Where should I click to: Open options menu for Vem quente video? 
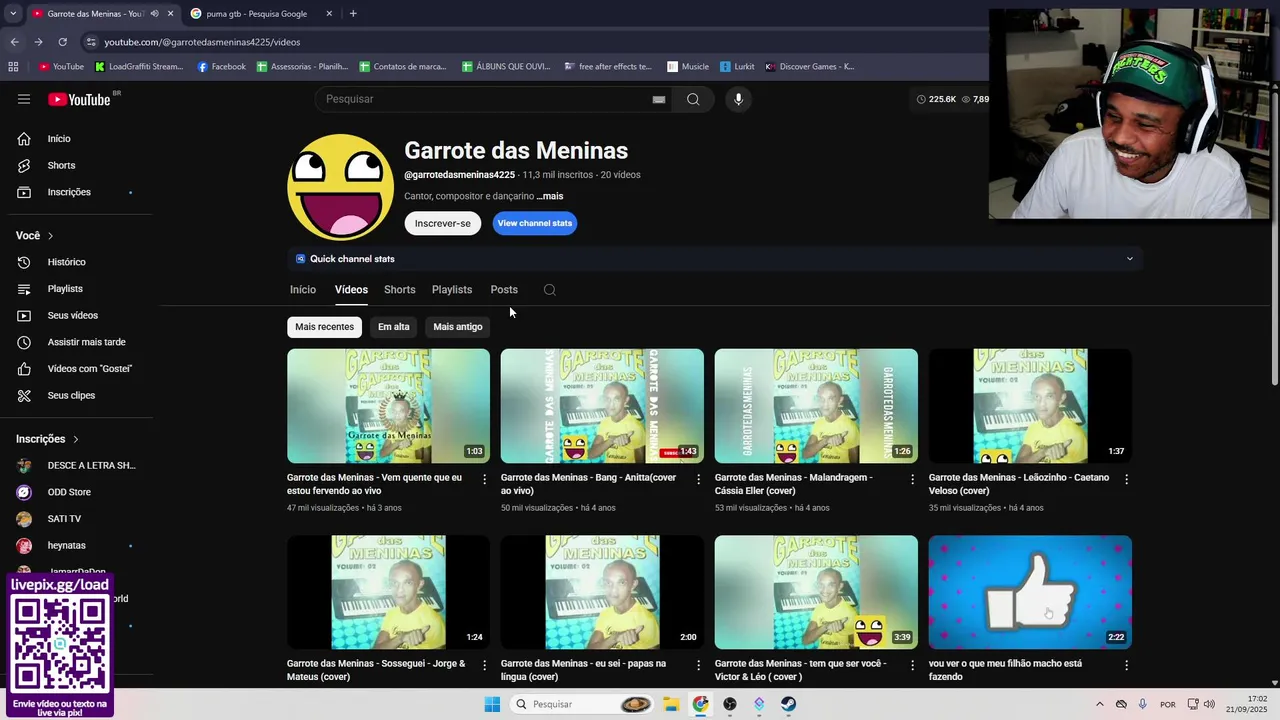[x=485, y=479]
